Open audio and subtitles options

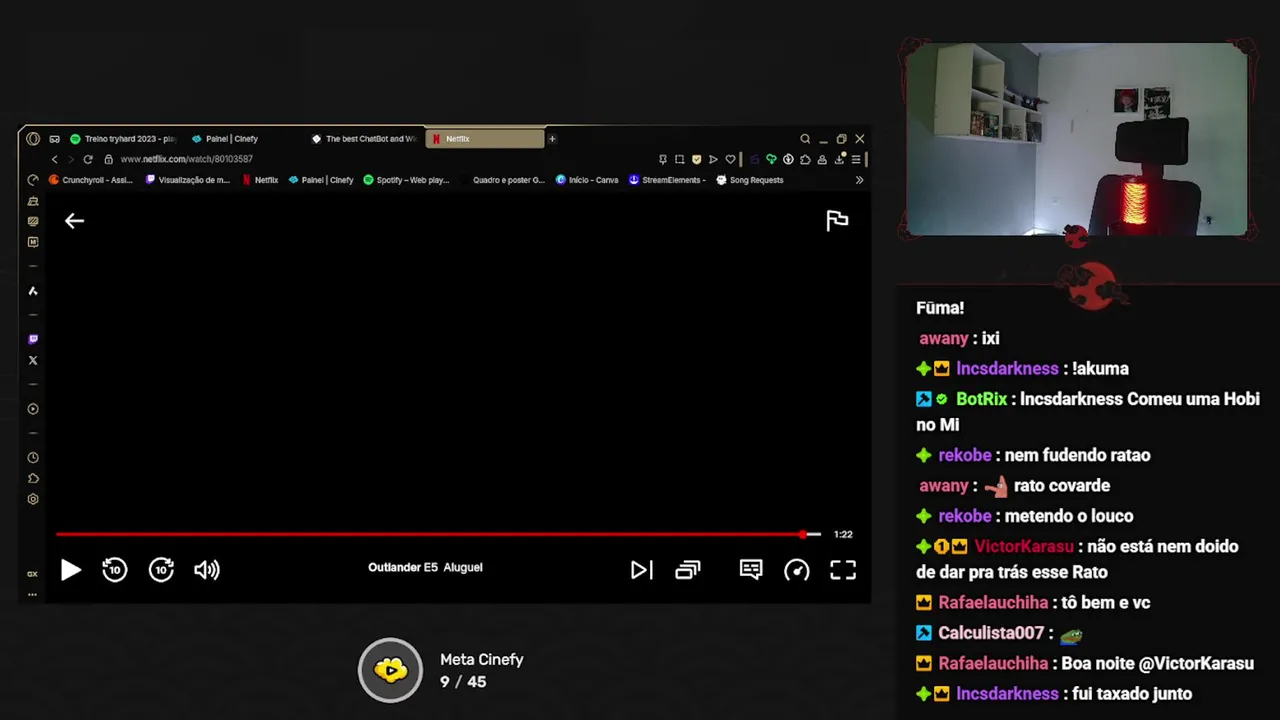(751, 570)
